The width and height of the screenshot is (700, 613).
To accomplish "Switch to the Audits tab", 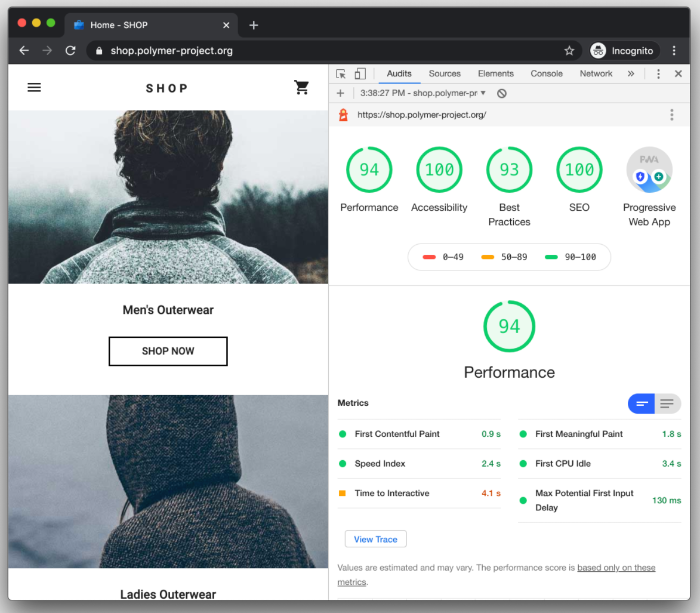I will pyautogui.click(x=399, y=74).
